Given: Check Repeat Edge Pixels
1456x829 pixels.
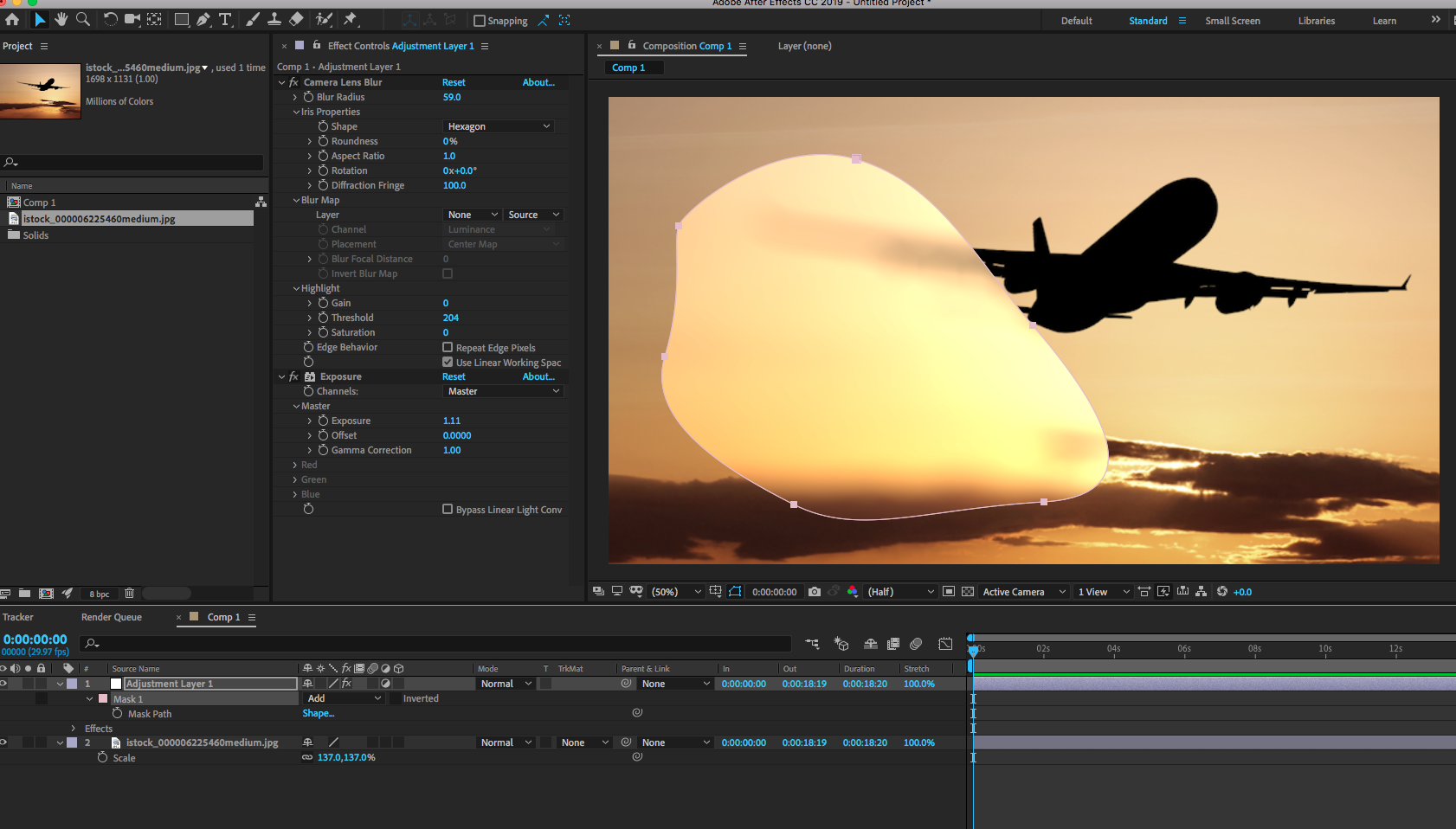Looking at the screenshot, I should (448, 348).
